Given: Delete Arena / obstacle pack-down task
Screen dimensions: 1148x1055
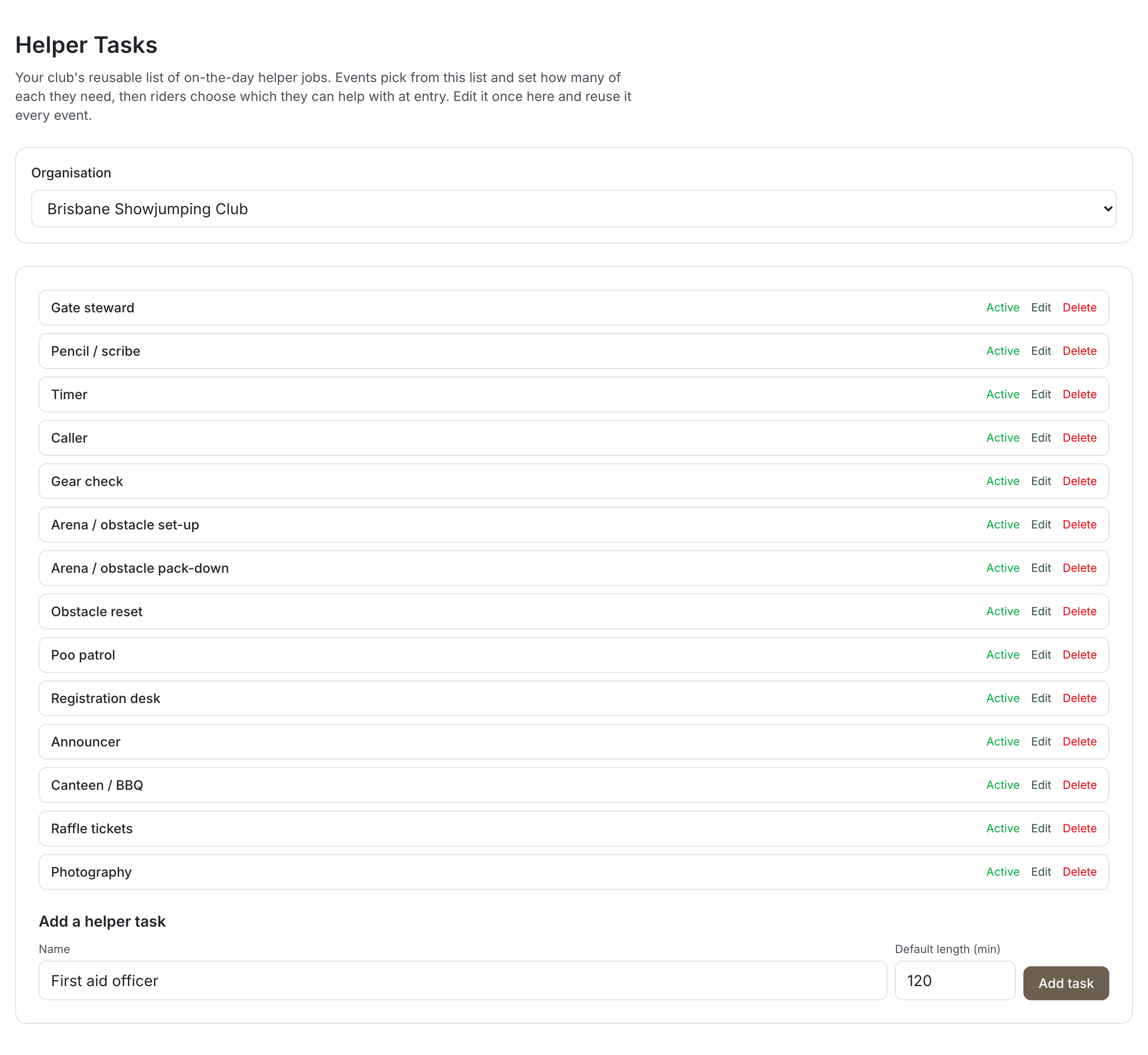Looking at the screenshot, I should (1080, 568).
